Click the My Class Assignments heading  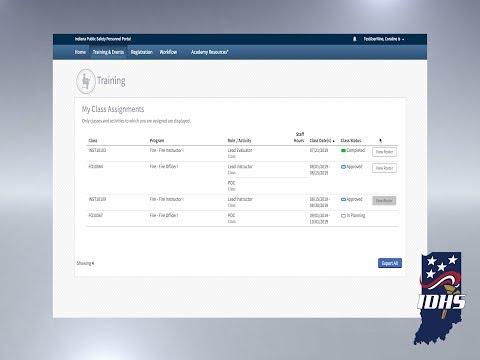113,109
